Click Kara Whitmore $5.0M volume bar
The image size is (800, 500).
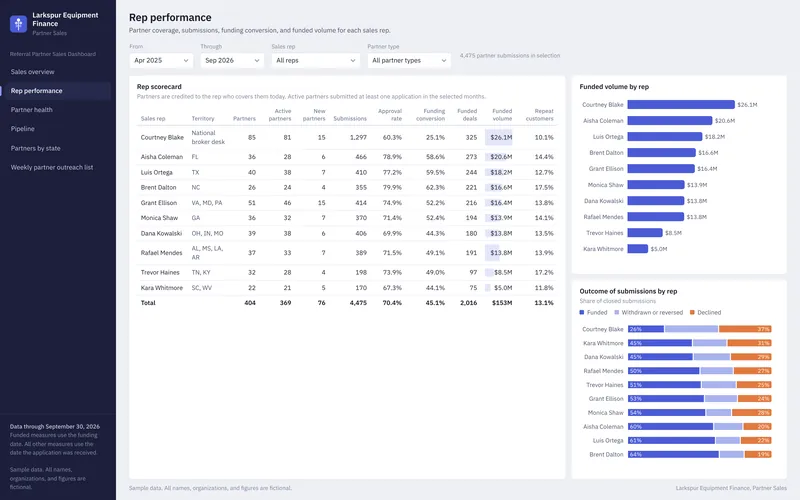(x=638, y=249)
